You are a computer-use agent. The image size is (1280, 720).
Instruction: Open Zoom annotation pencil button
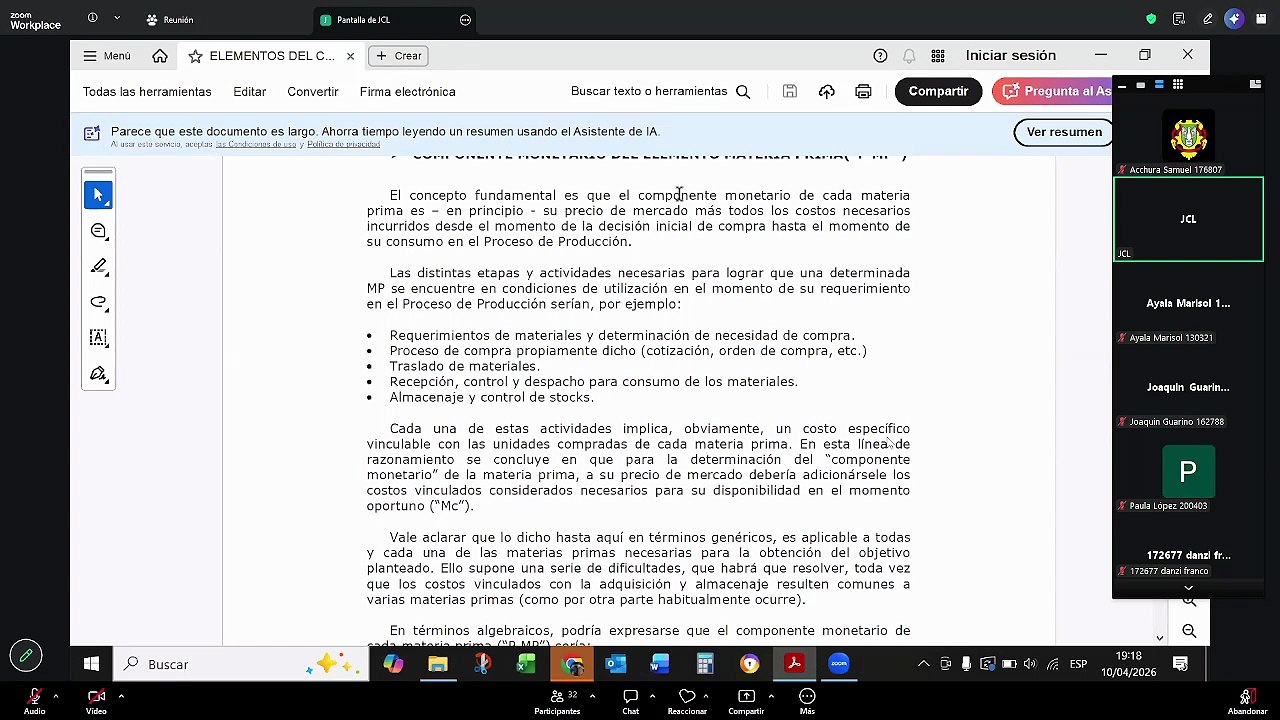coord(26,656)
